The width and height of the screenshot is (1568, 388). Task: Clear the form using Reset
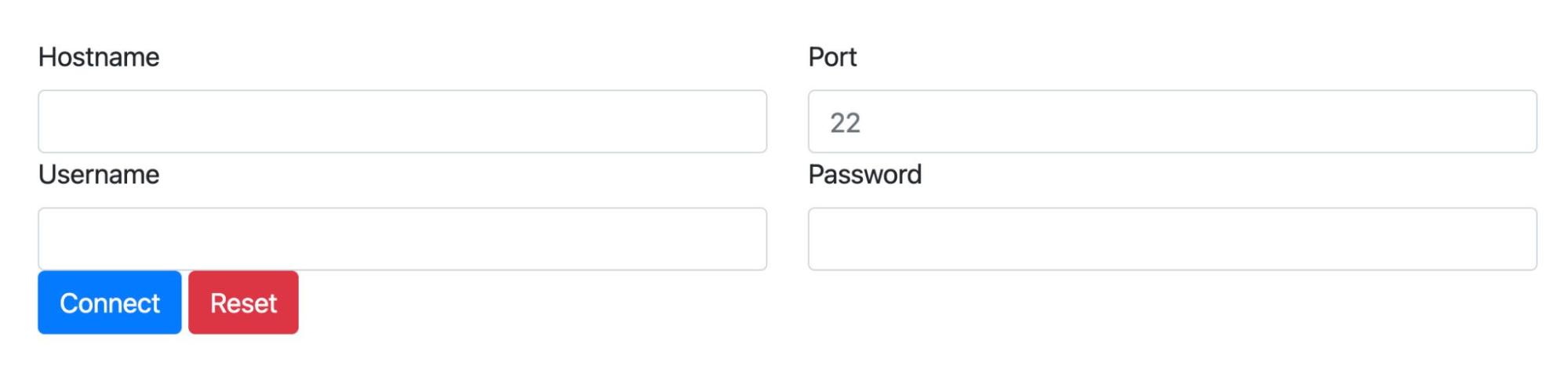click(x=243, y=303)
